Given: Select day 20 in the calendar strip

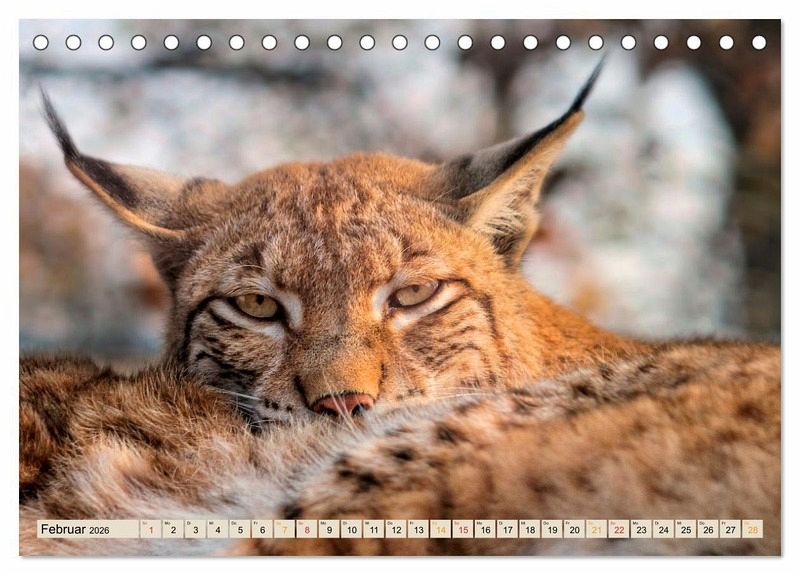Looking at the screenshot, I should (x=574, y=529).
